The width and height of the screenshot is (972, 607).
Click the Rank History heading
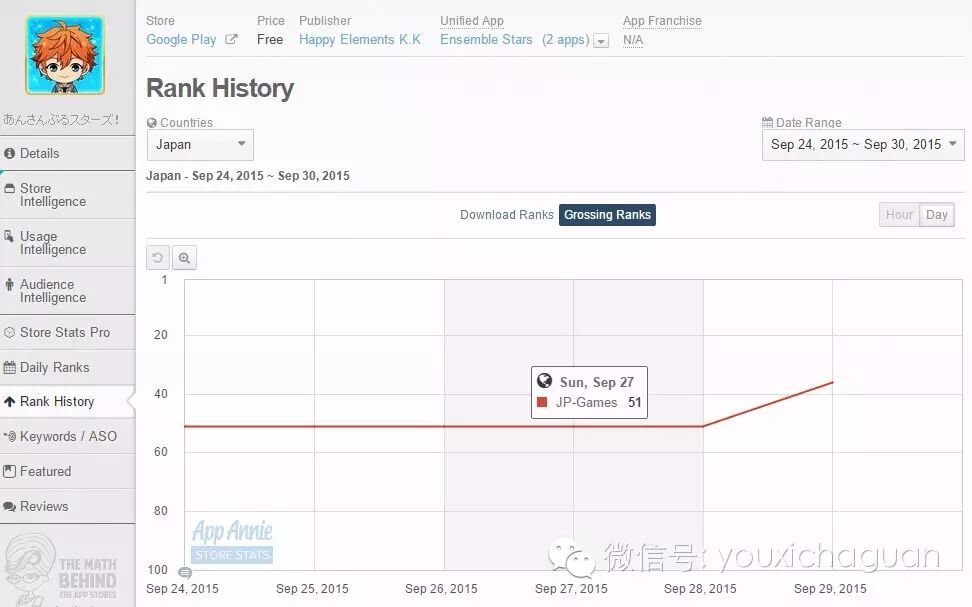pyautogui.click(x=220, y=88)
